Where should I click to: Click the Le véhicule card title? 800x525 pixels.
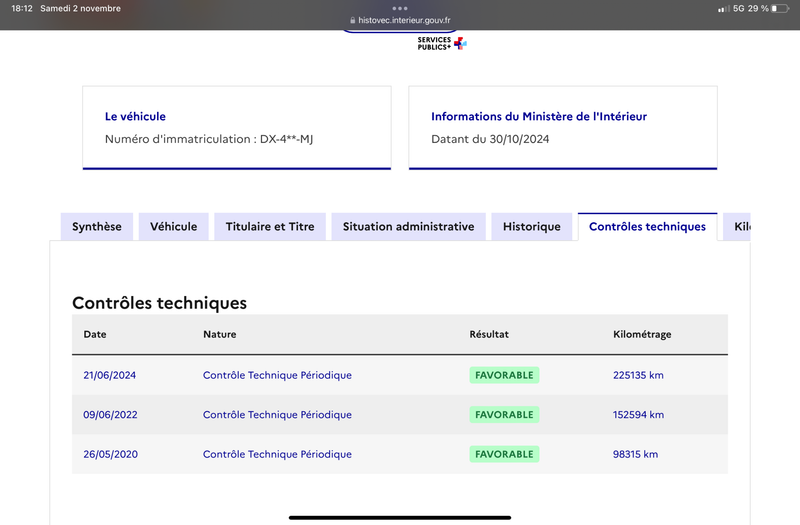pyautogui.click(x=135, y=116)
